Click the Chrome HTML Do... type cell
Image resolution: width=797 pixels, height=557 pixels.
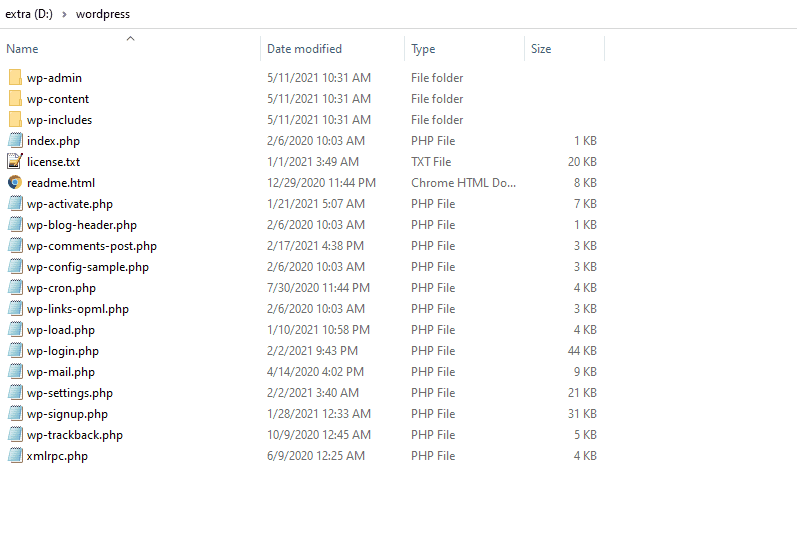tap(463, 182)
